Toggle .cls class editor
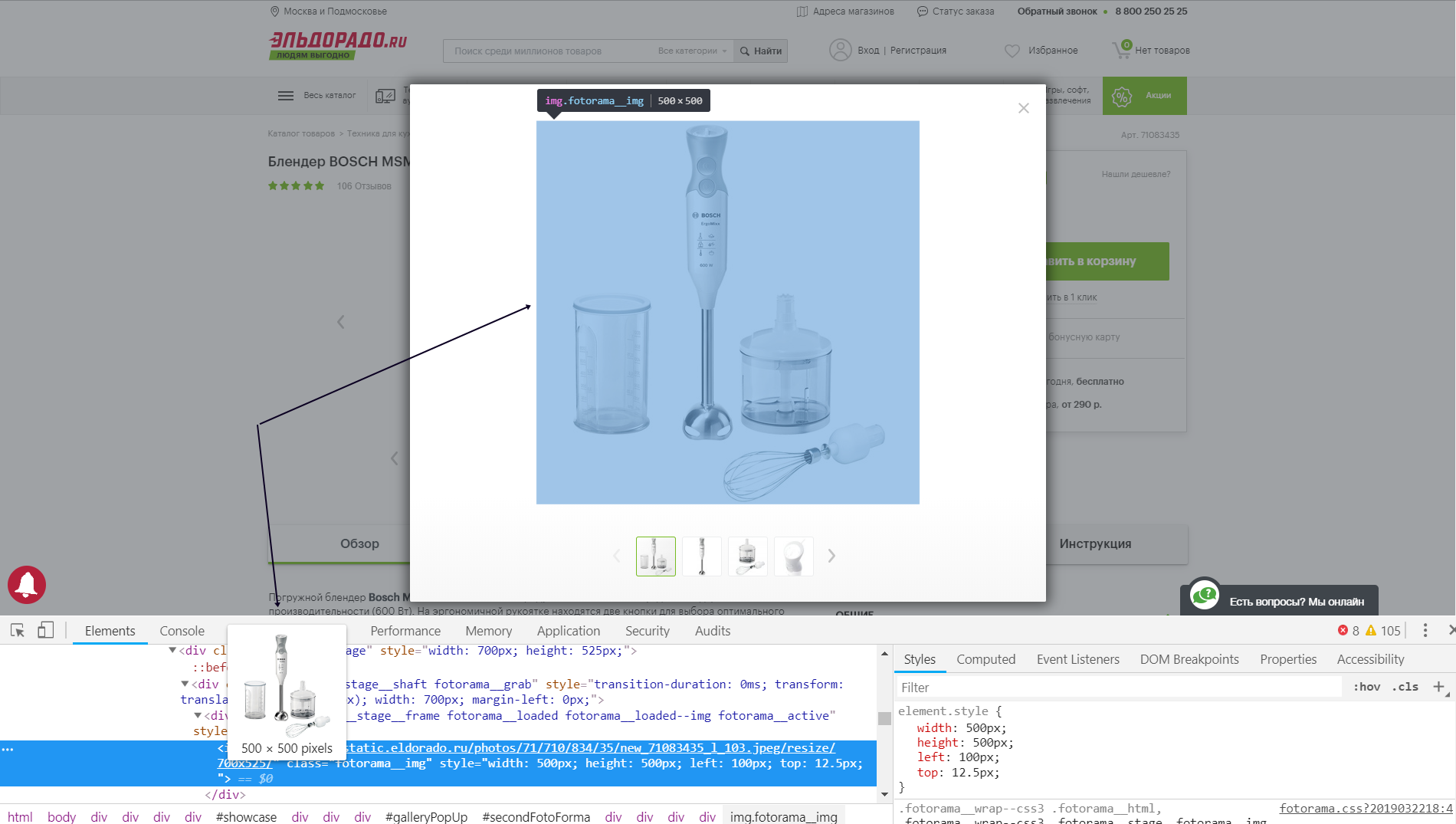Image resolution: width=1456 pixels, height=824 pixels. [1405, 687]
